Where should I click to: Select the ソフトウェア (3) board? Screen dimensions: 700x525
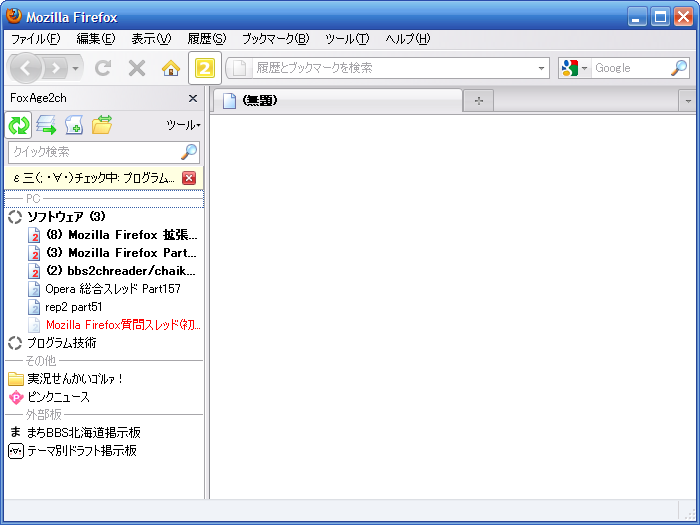point(66,217)
